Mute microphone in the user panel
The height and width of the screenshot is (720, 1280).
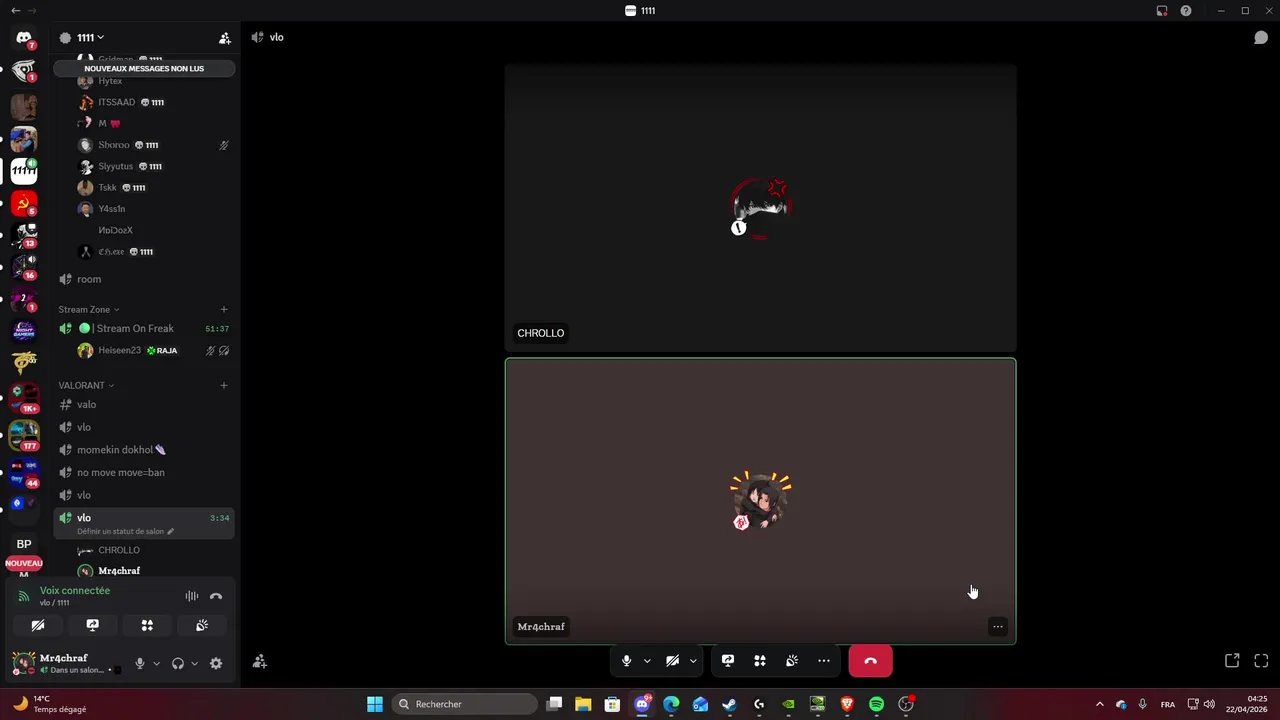click(140, 663)
